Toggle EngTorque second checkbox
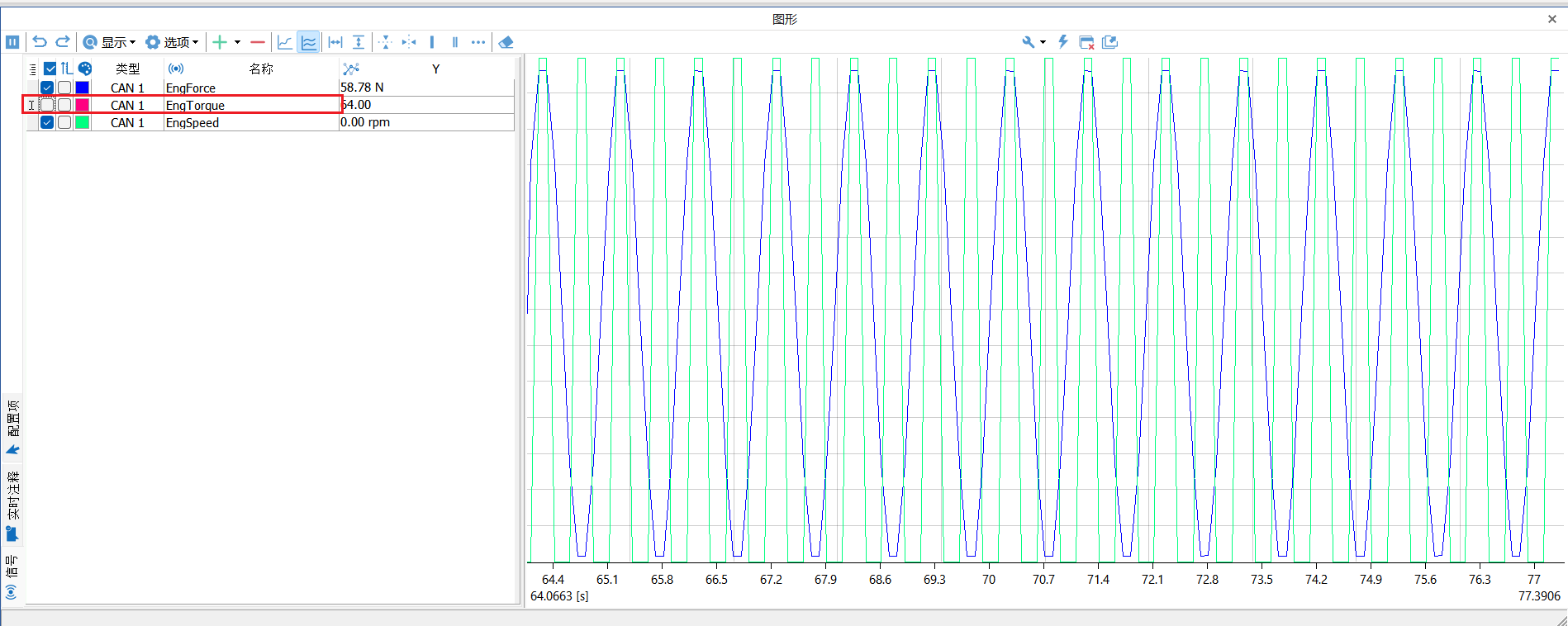This screenshot has width=1568, height=626. click(64, 105)
